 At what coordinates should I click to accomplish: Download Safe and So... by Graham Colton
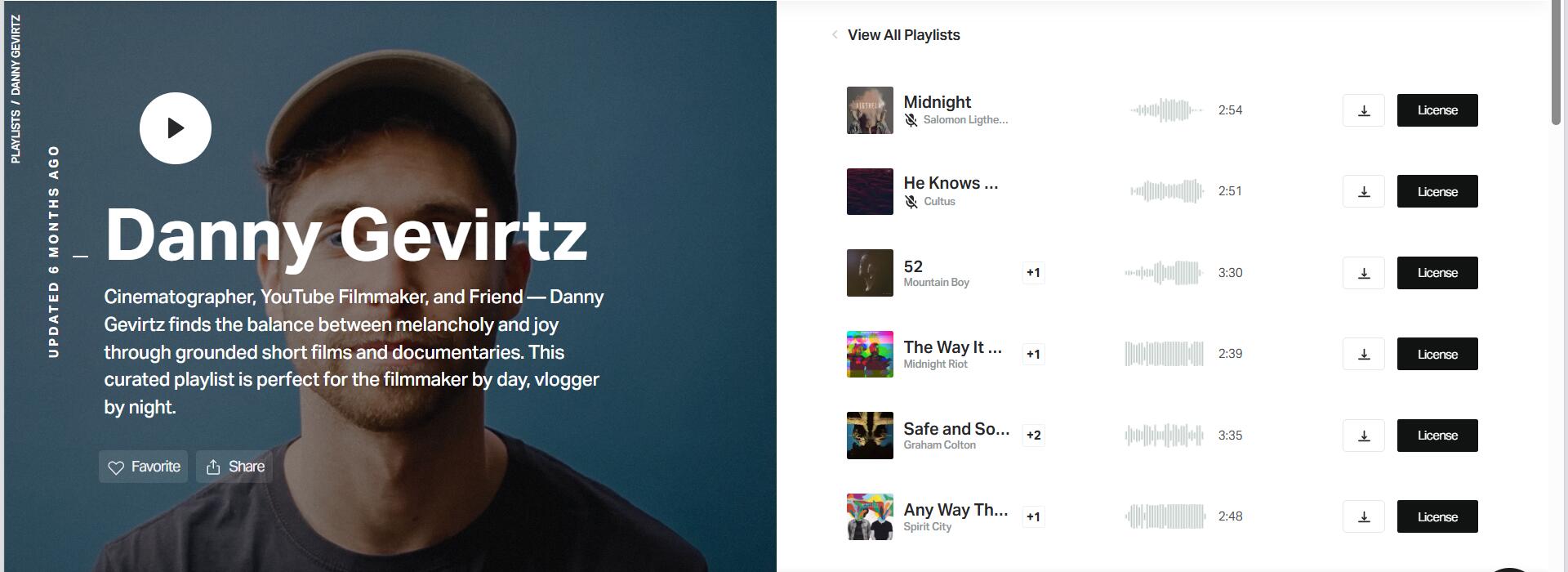click(1364, 436)
